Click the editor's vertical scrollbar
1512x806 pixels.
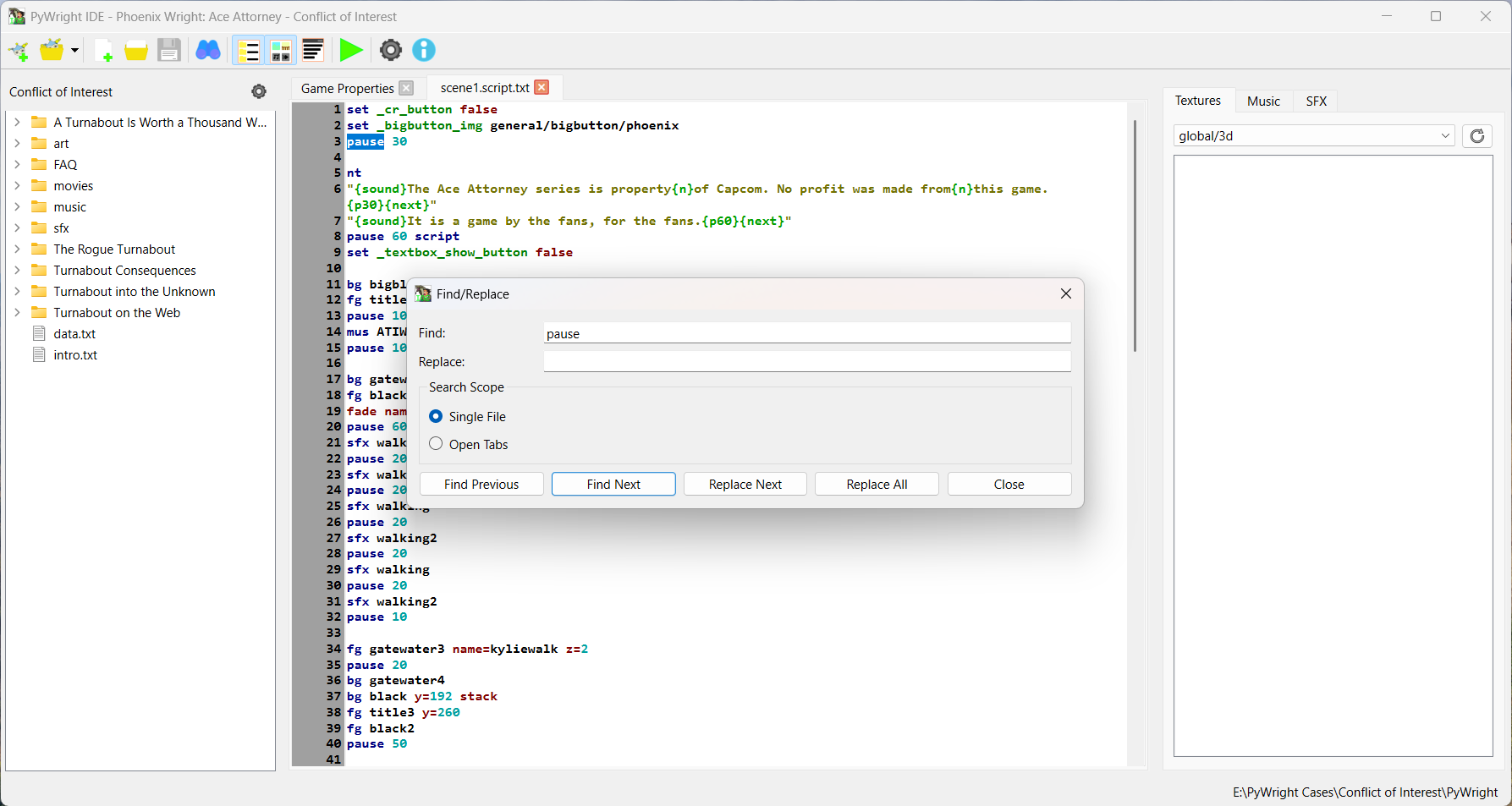point(1135,237)
